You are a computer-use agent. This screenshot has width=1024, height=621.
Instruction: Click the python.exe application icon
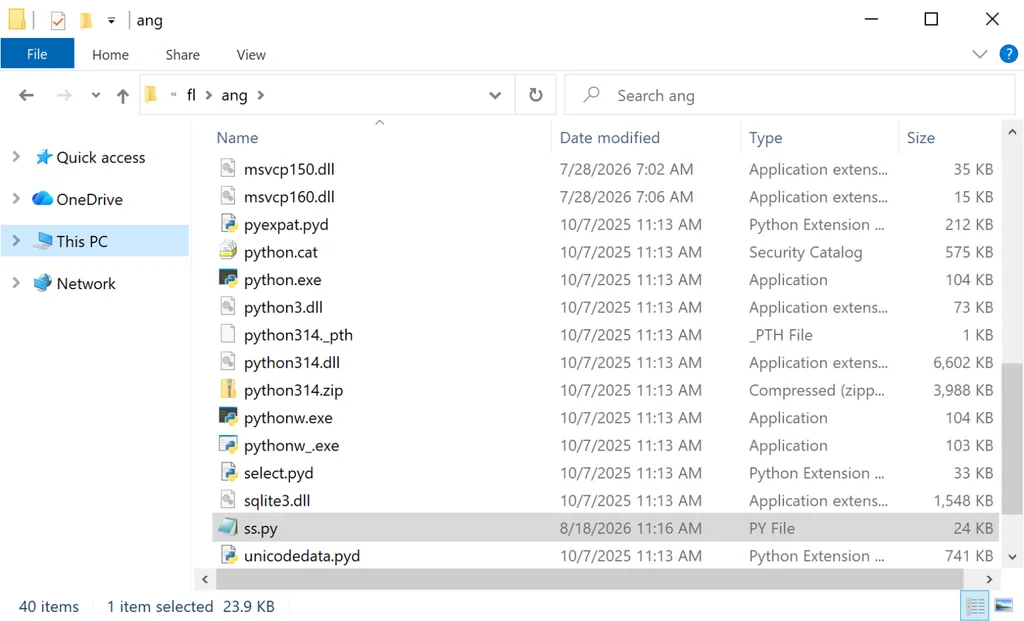click(x=227, y=279)
